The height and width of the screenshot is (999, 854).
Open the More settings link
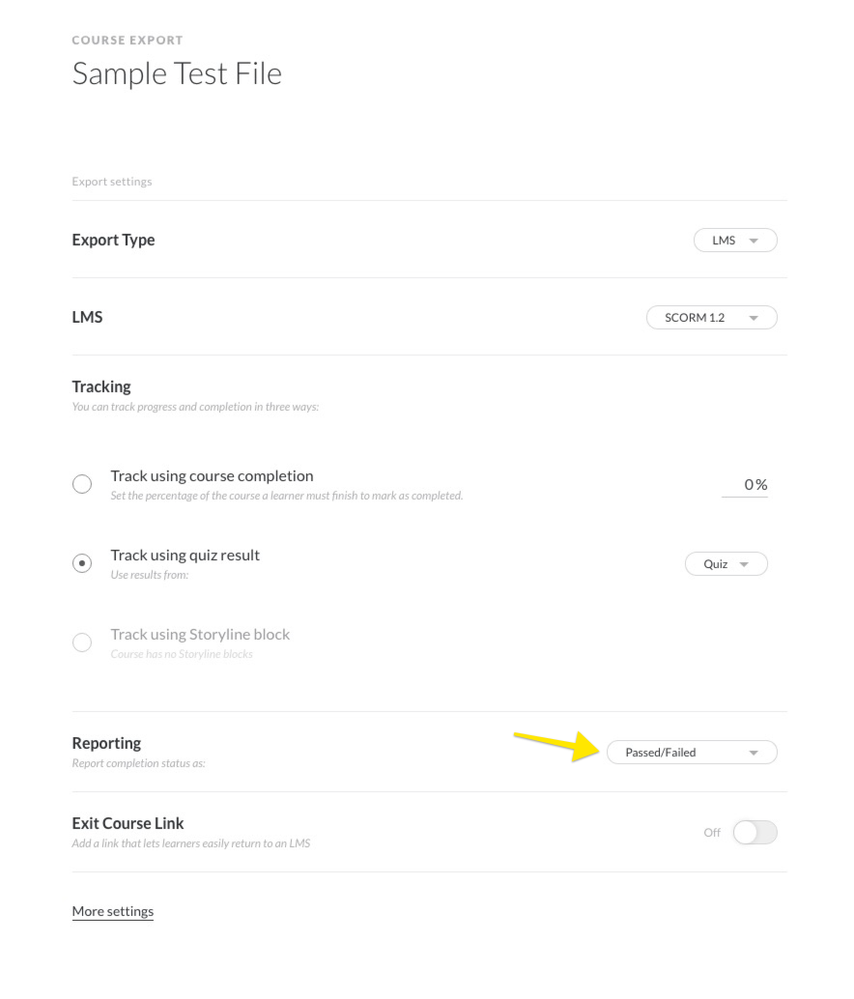(113, 911)
